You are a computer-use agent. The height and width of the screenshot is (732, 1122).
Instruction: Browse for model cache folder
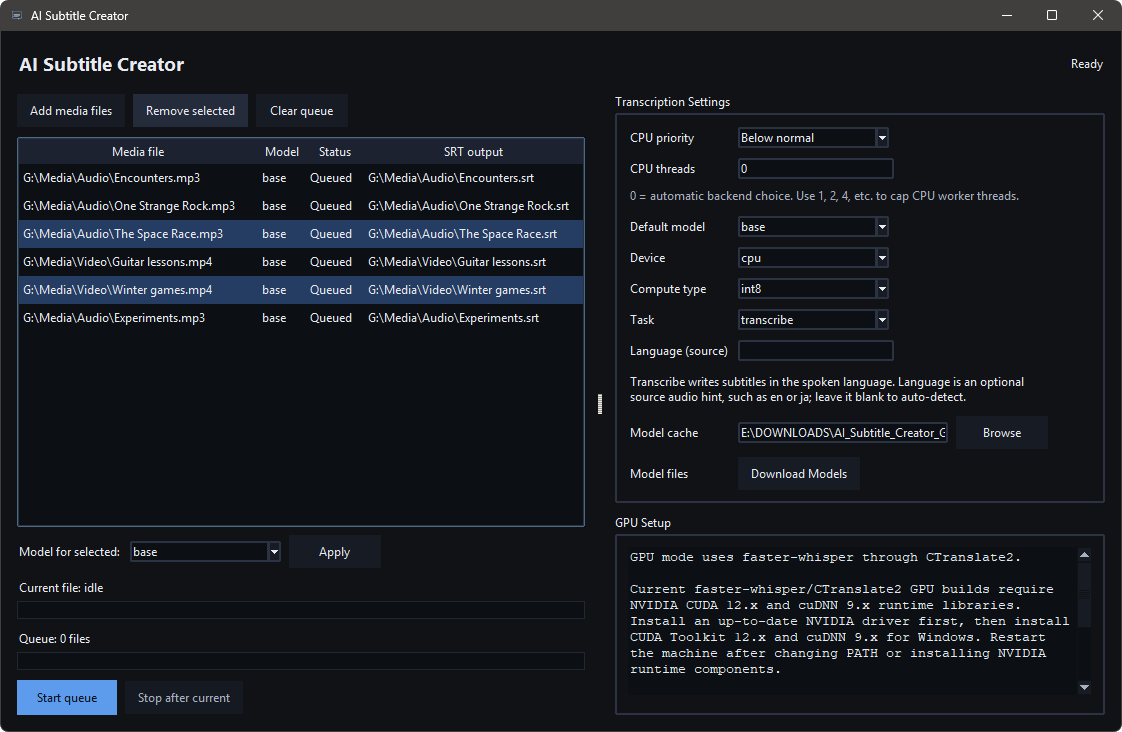click(x=1002, y=433)
